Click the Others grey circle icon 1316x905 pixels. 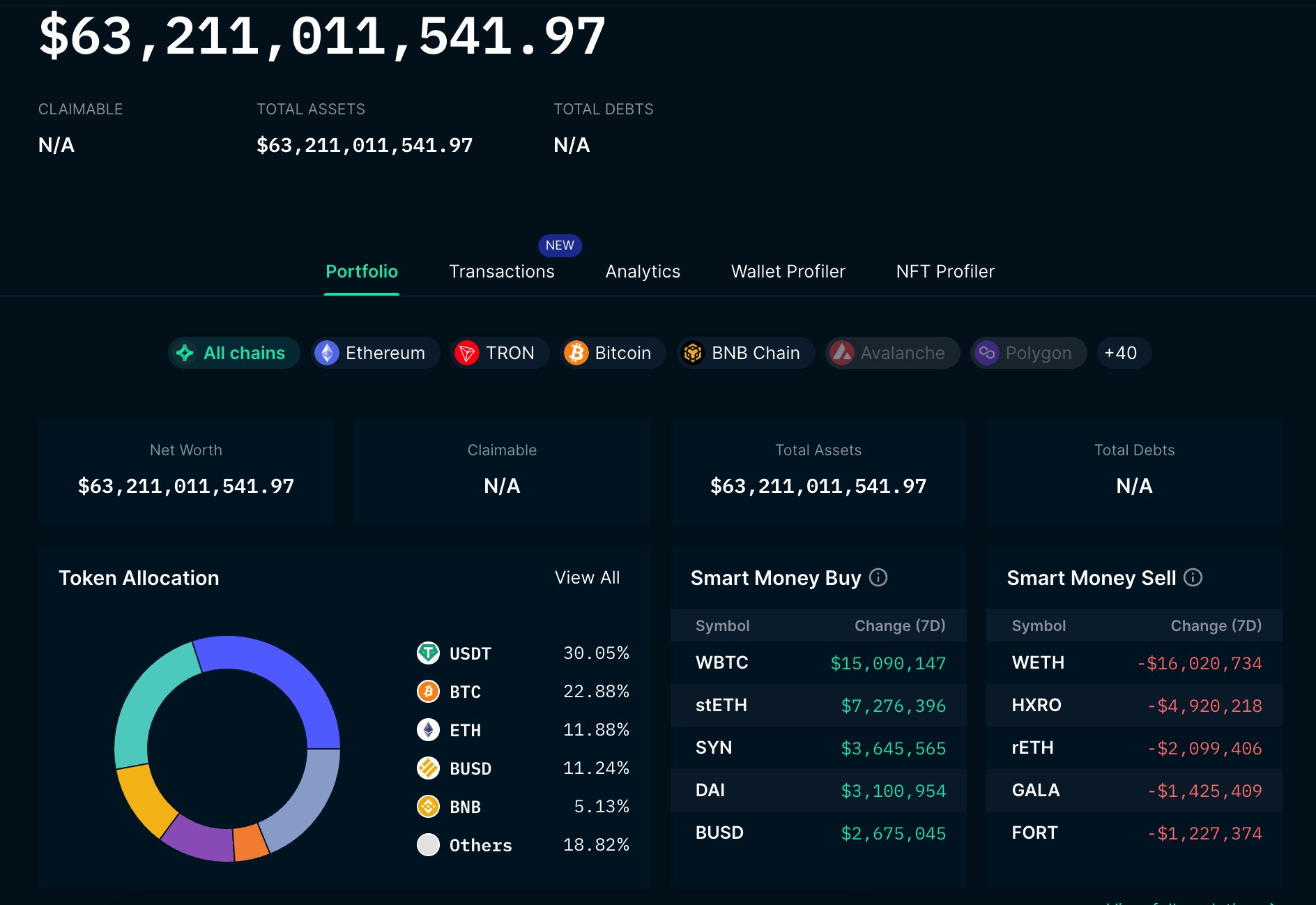tap(428, 844)
